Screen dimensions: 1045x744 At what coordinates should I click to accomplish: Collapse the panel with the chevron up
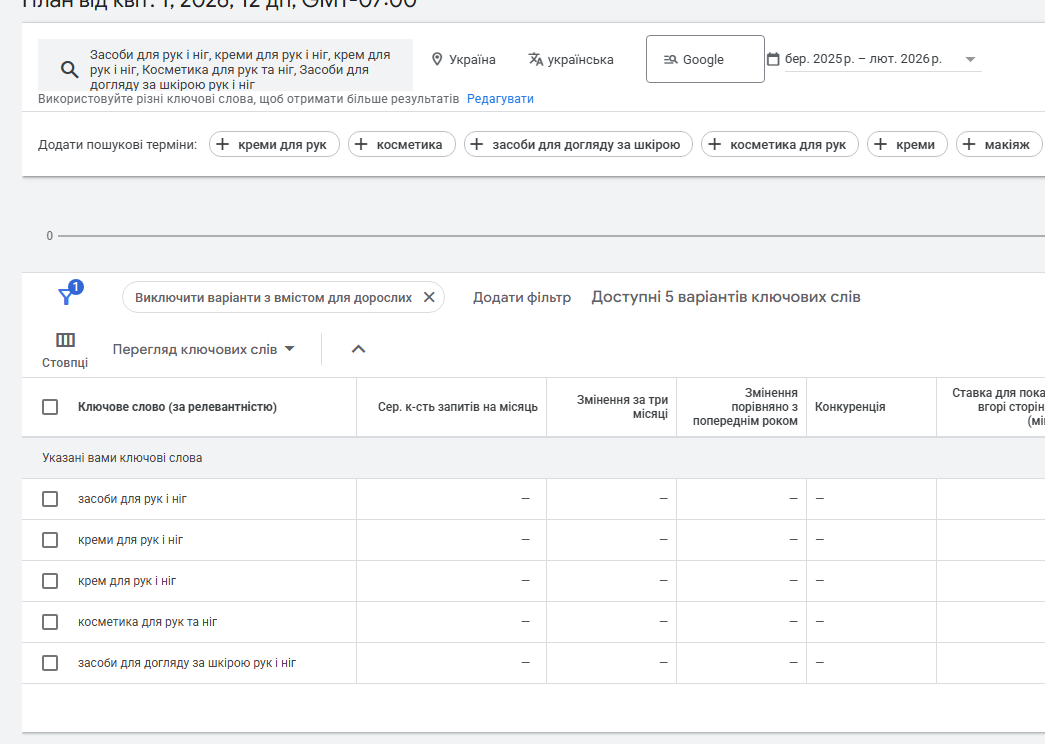pos(359,349)
